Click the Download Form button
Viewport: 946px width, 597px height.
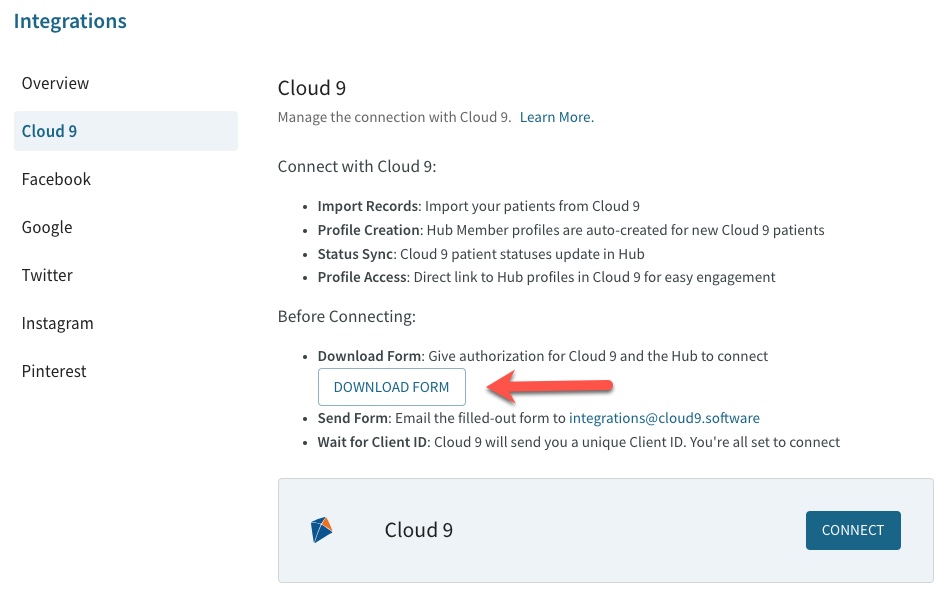point(392,387)
